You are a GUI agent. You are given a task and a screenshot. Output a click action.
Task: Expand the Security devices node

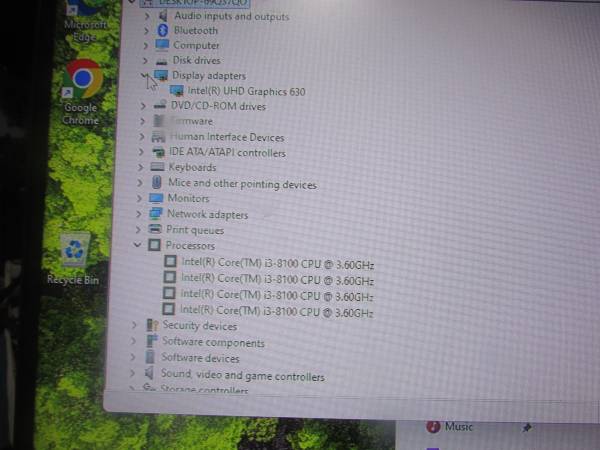tap(134, 325)
